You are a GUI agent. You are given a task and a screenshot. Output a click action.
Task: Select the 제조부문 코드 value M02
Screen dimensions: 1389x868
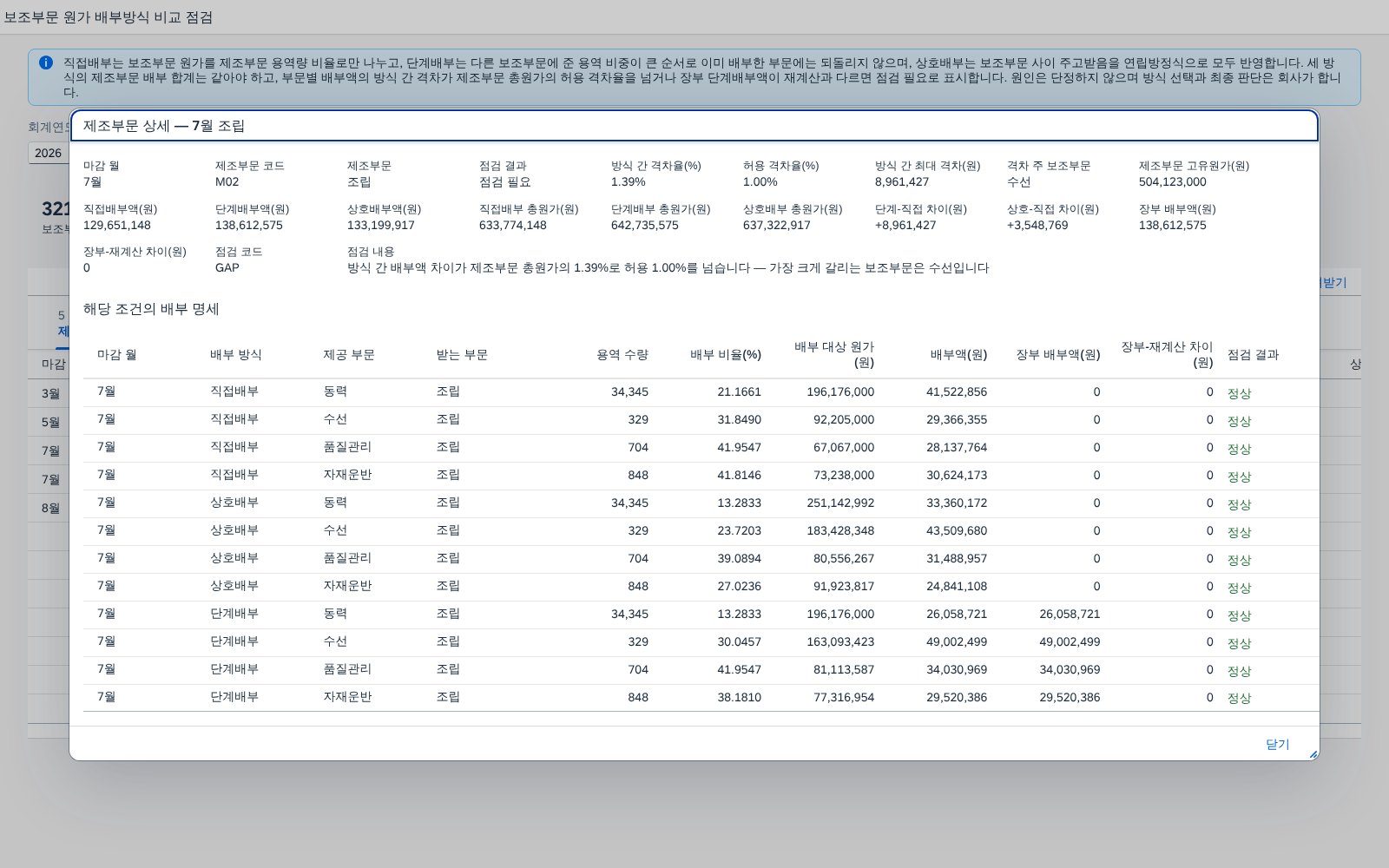(227, 182)
